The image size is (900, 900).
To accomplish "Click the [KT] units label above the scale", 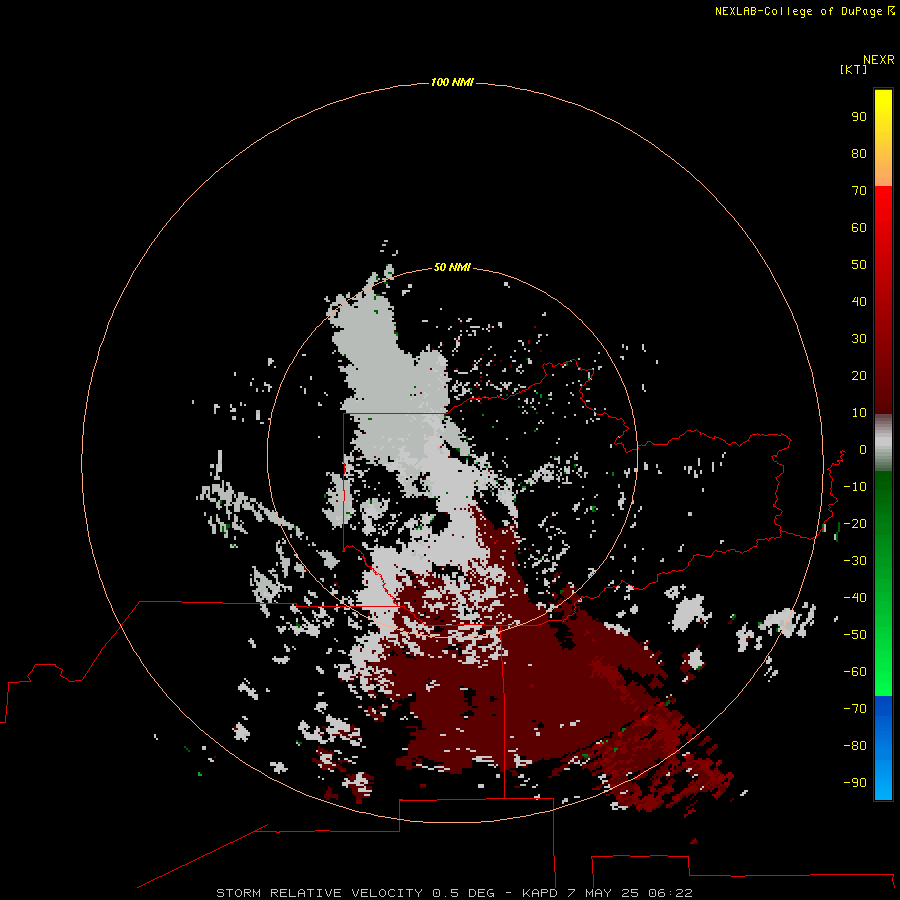I will click(853, 69).
